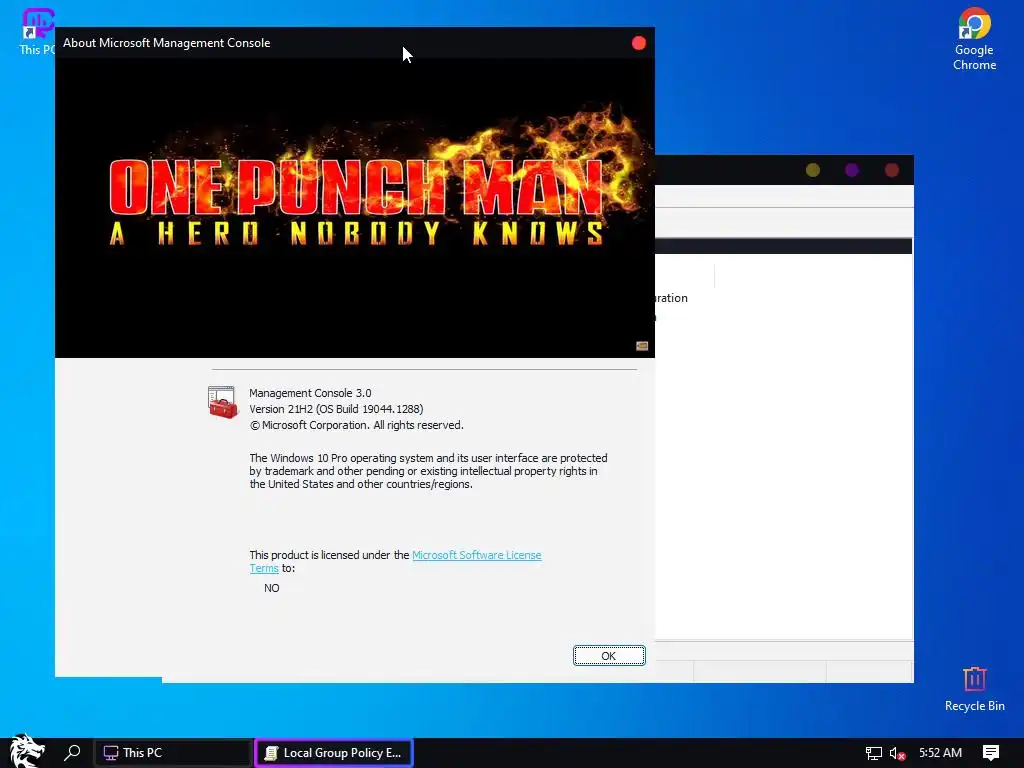1024x768 pixels.
Task: Click the Management Console toolbox icon
Action: point(223,402)
